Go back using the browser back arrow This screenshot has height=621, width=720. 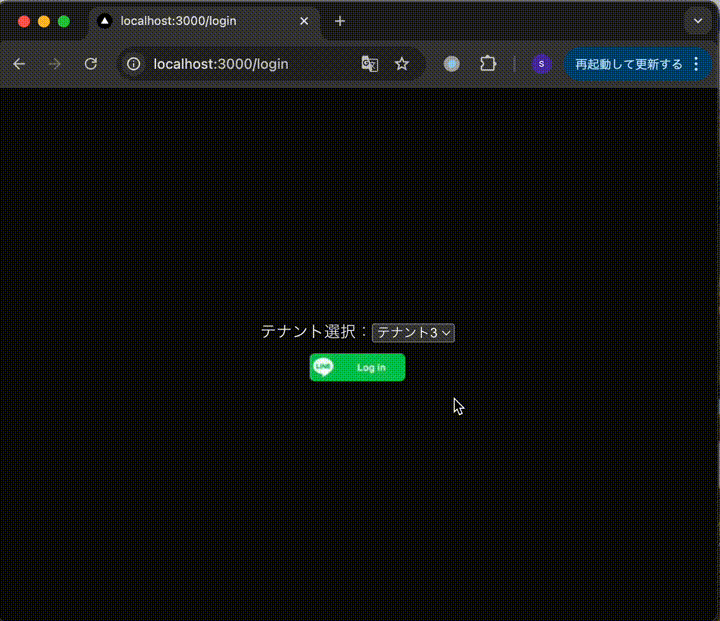pos(19,64)
